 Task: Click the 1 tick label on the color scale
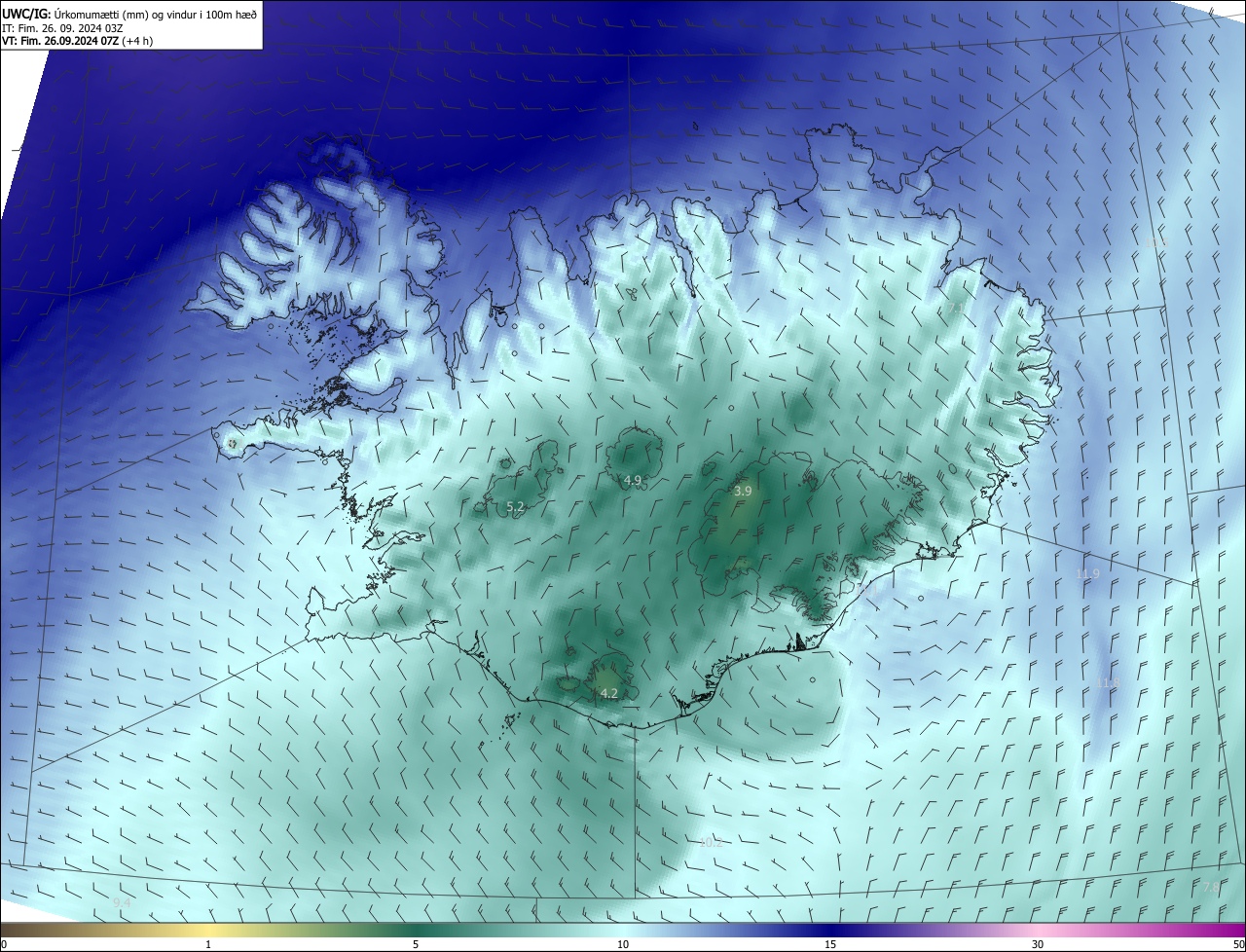pyautogui.click(x=208, y=944)
